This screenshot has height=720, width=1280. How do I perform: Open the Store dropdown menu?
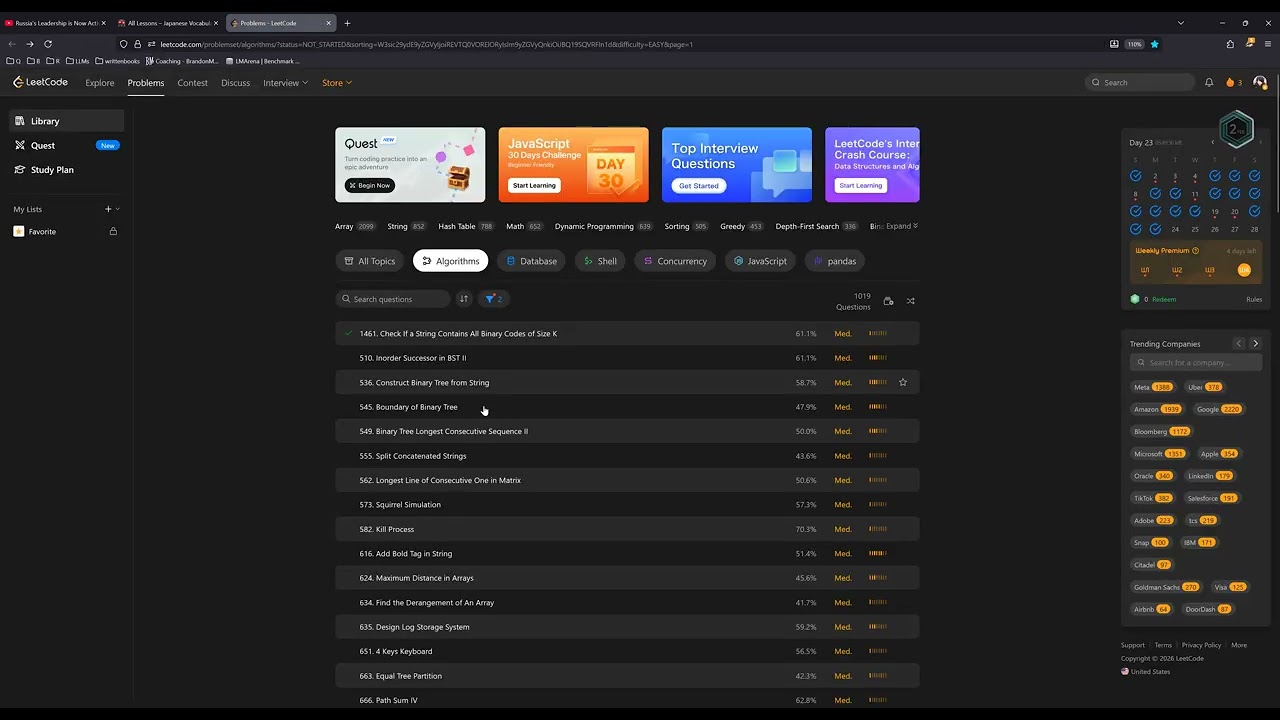pyautogui.click(x=337, y=83)
